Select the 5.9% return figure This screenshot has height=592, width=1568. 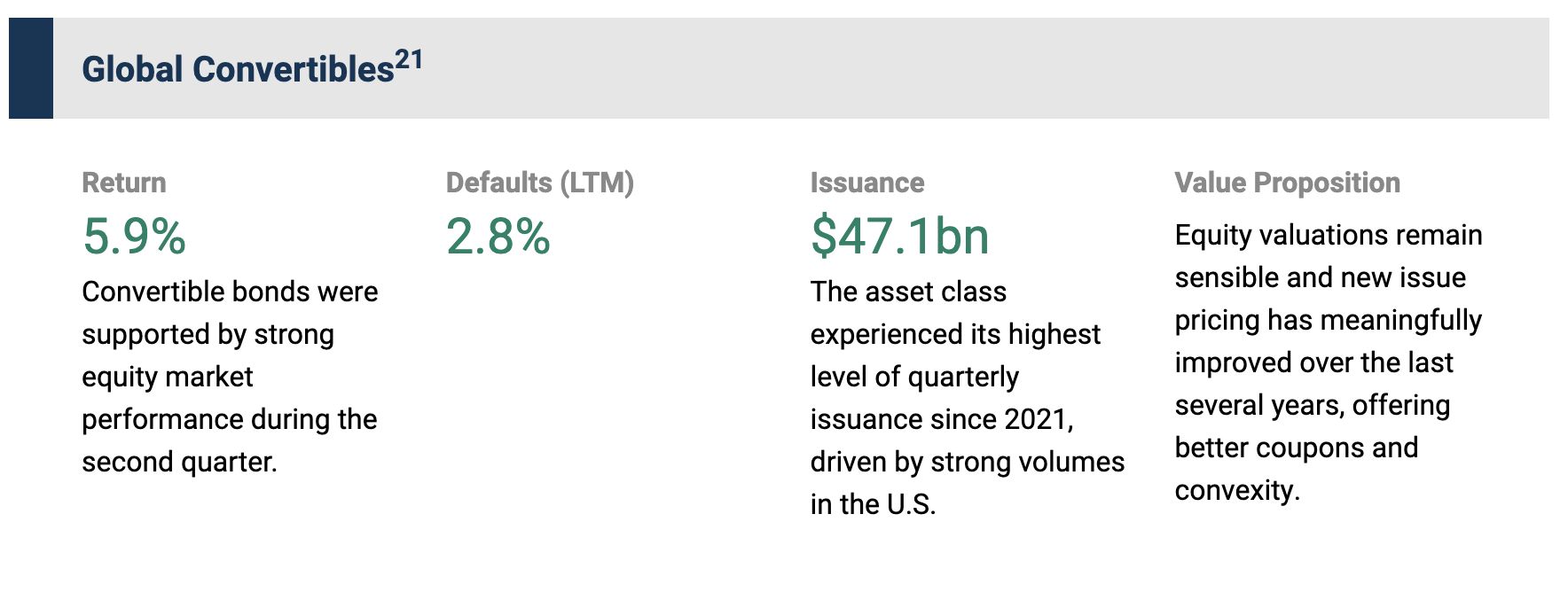(x=134, y=236)
